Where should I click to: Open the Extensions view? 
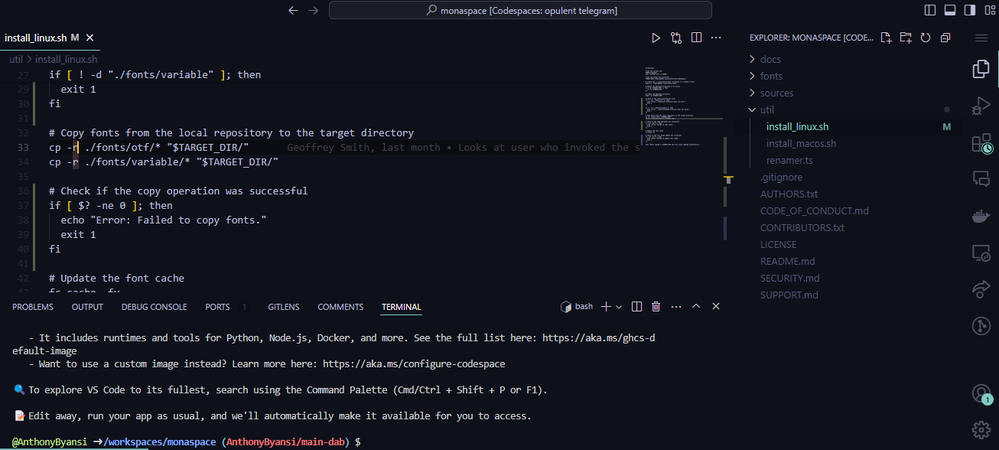pos(981,143)
